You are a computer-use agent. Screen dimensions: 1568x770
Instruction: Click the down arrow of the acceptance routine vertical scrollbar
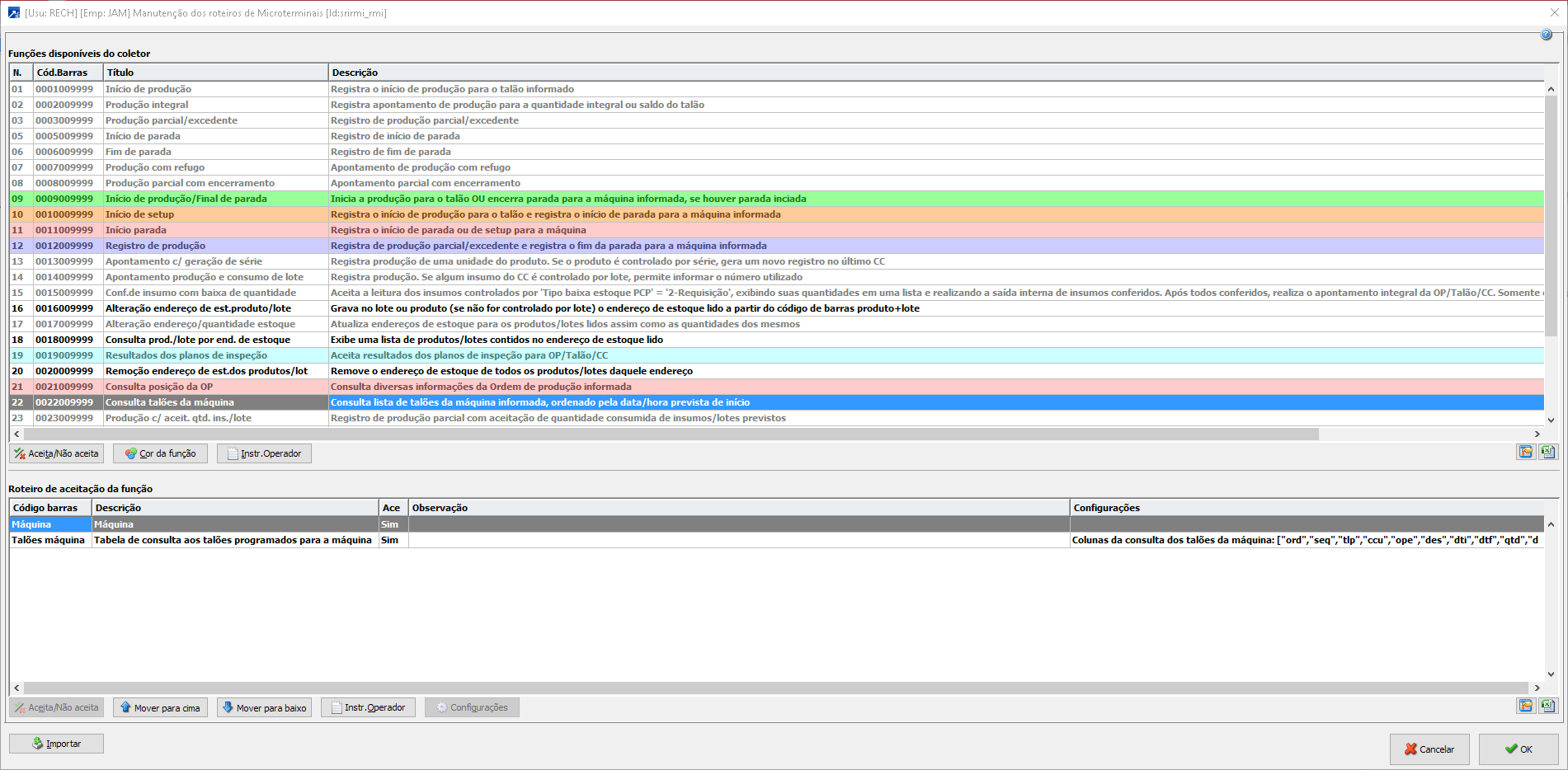1551,674
